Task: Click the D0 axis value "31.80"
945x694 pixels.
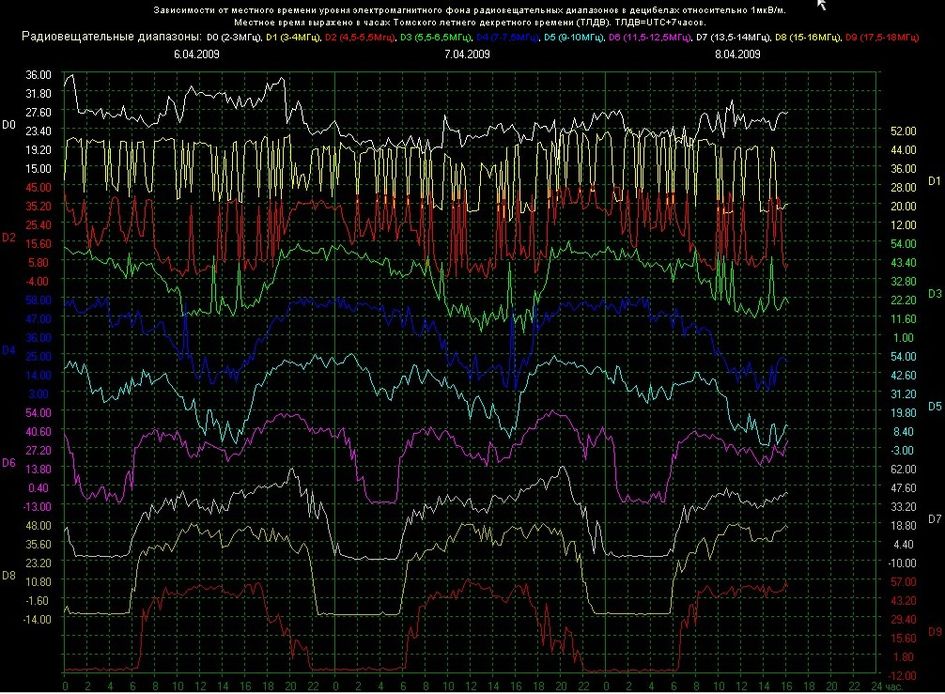Action: [39, 94]
